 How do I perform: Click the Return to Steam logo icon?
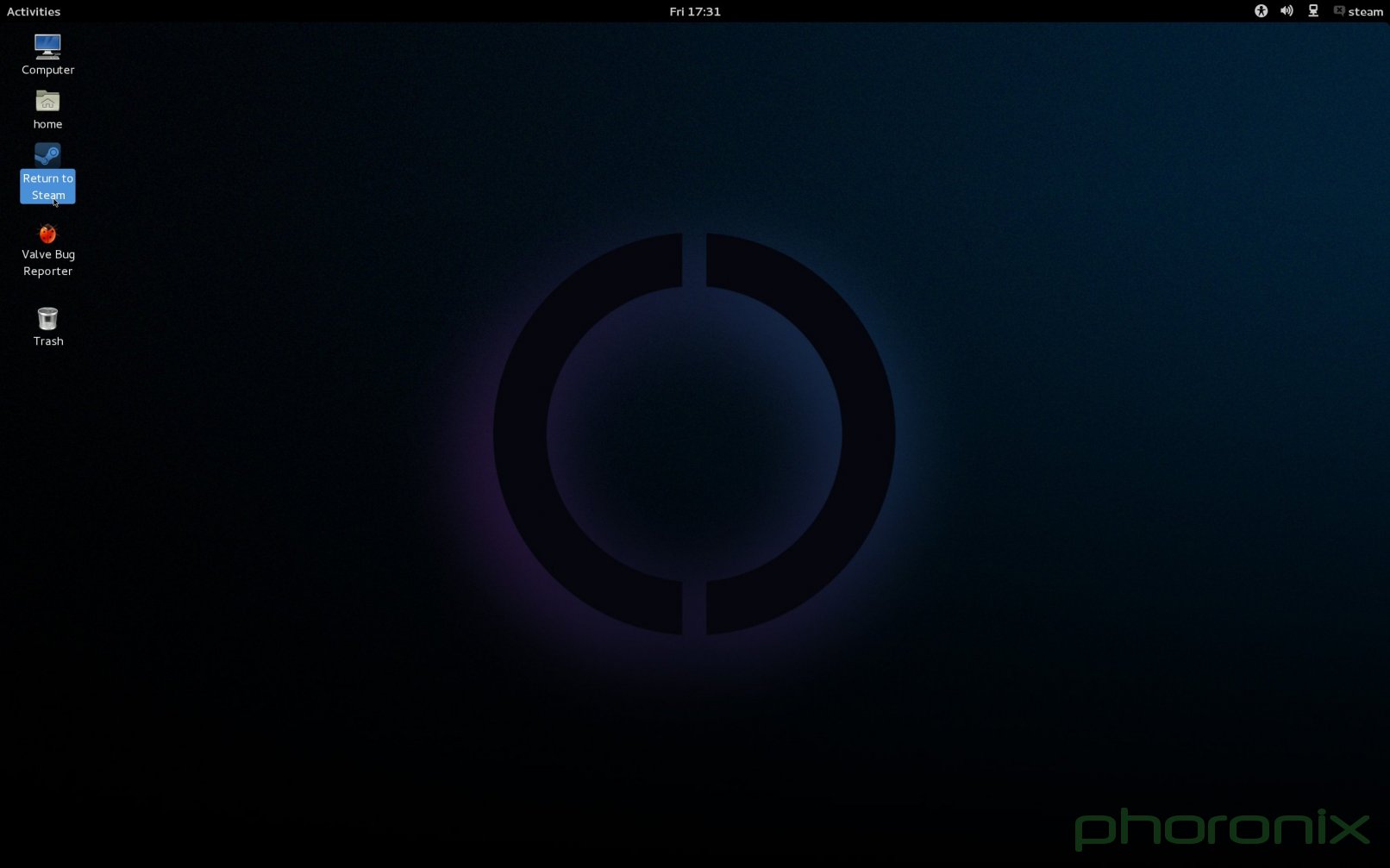(47, 155)
